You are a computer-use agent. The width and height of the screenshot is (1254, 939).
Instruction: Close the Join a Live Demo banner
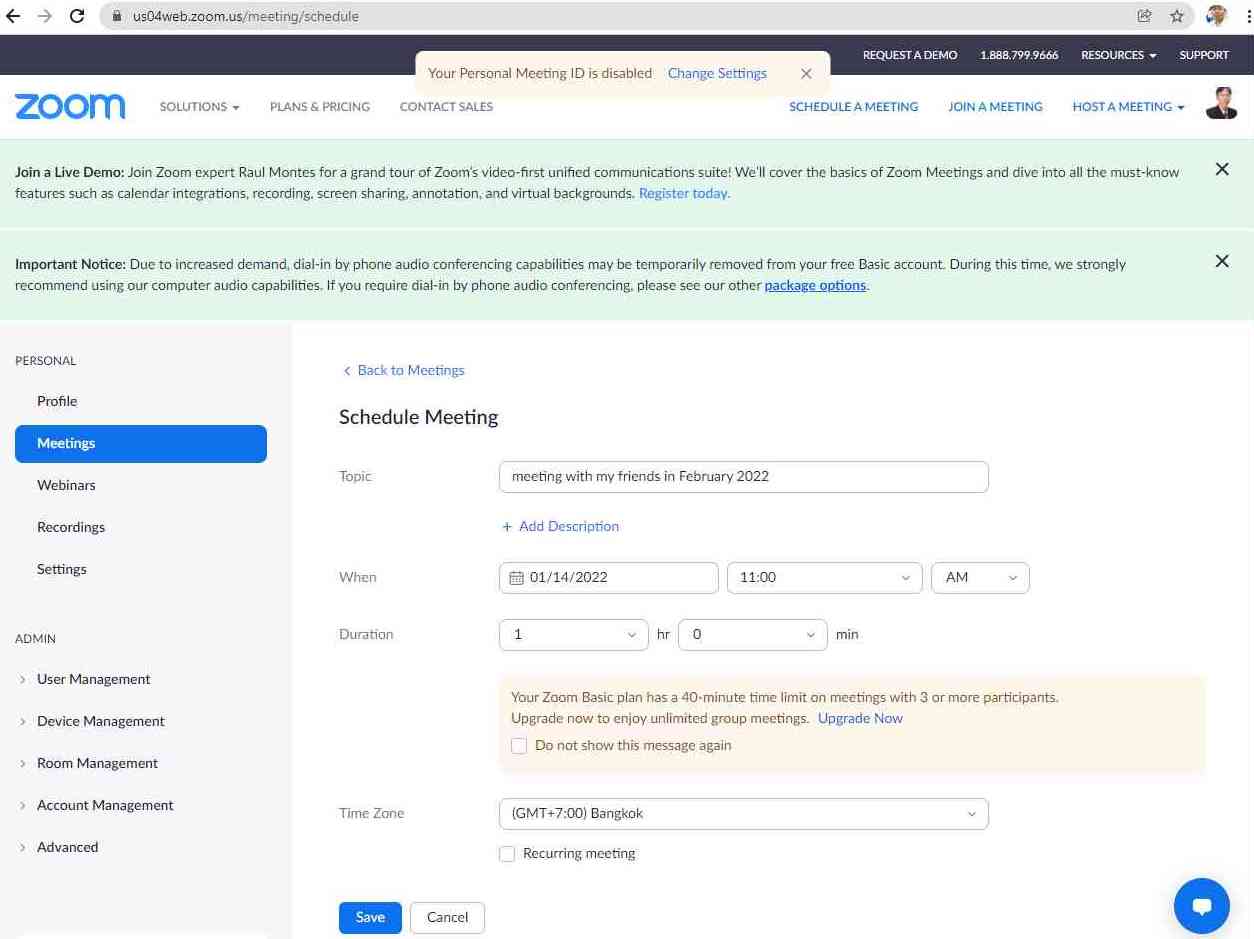click(x=1221, y=170)
